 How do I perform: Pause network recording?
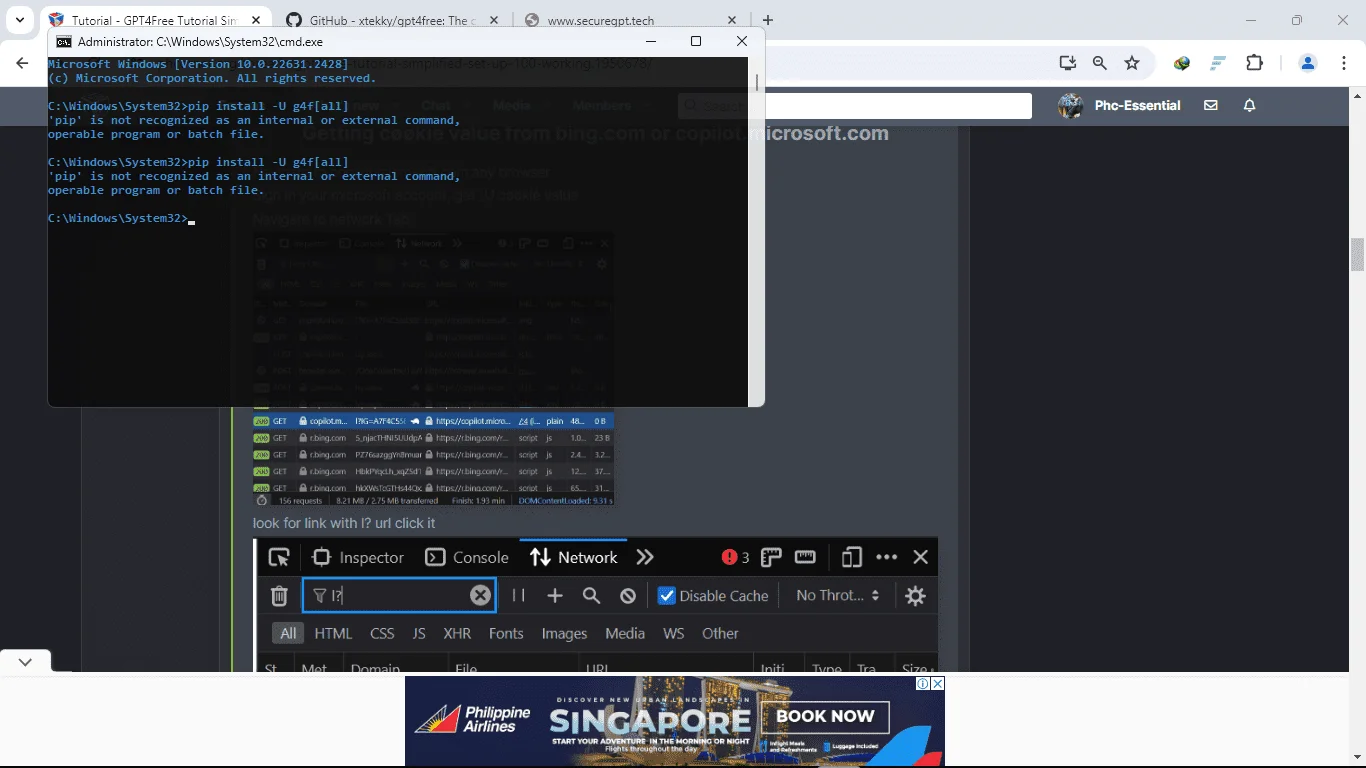point(518,595)
